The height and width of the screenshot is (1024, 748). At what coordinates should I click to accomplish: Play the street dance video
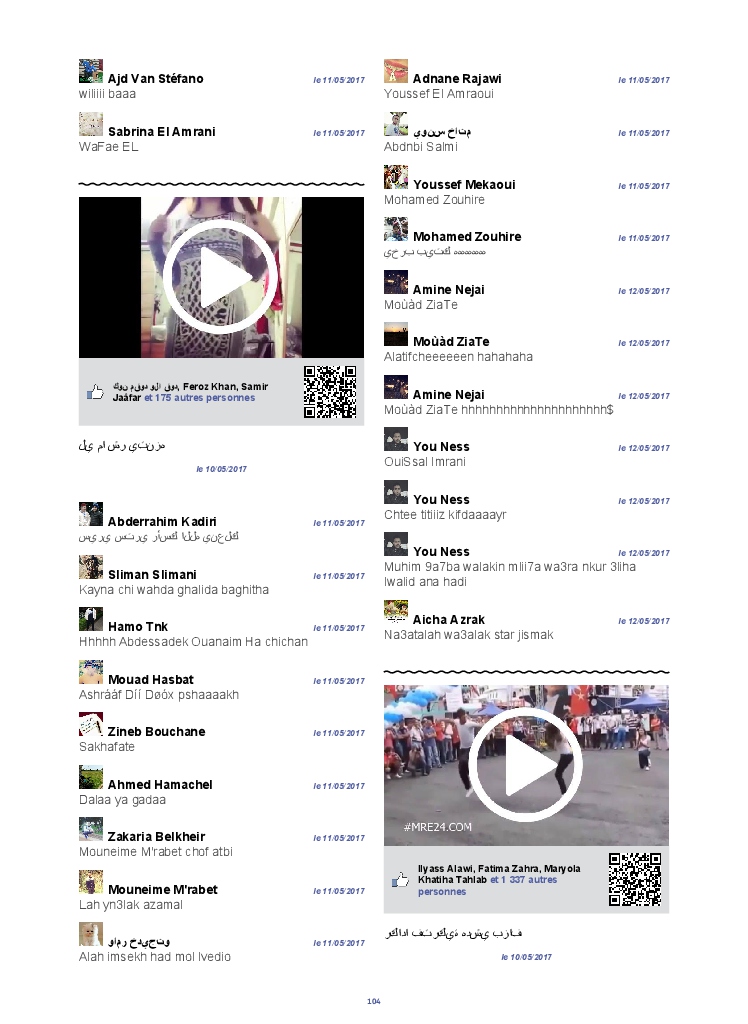click(526, 765)
